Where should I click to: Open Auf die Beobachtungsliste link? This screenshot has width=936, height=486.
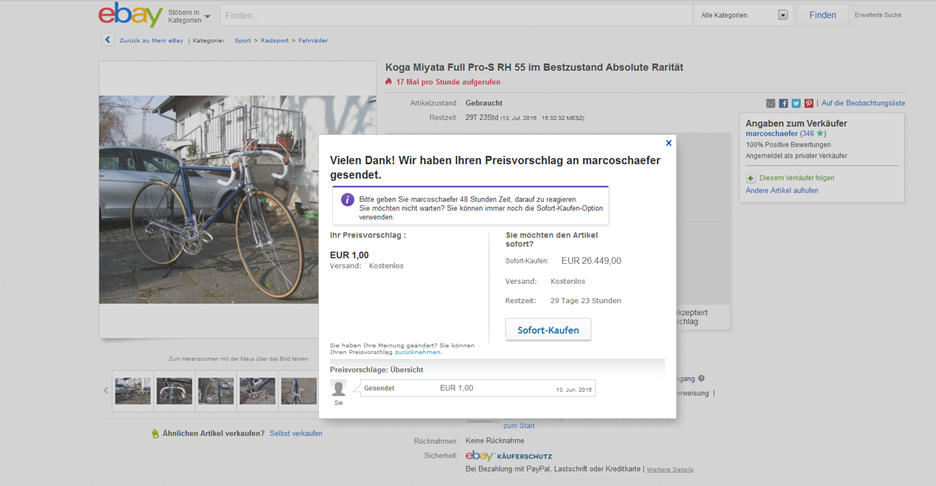pyautogui.click(x=863, y=103)
